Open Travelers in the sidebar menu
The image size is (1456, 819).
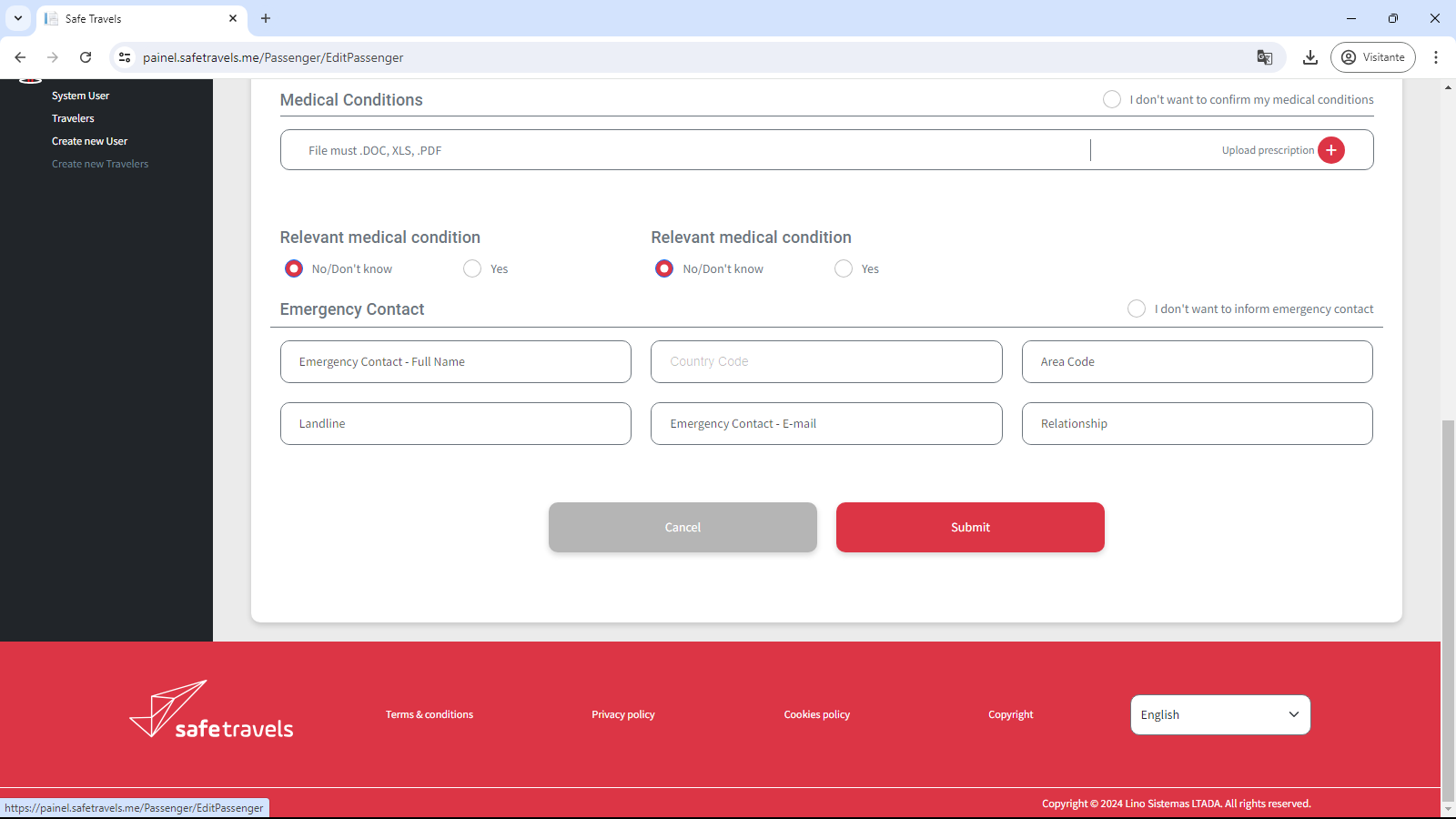pos(73,118)
